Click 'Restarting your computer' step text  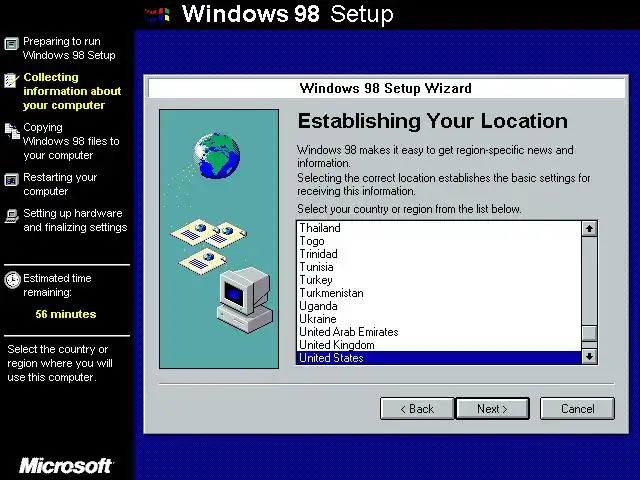[60, 184]
